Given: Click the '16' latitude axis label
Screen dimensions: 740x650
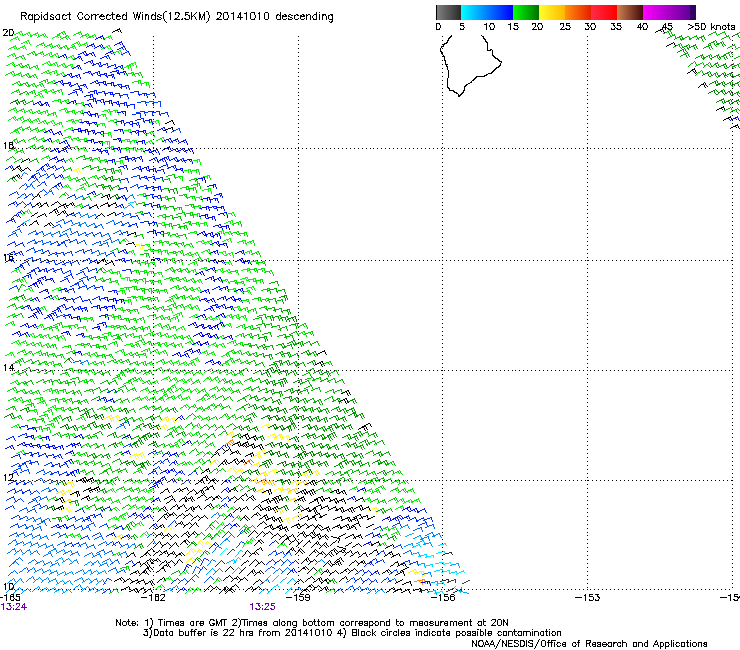Looking at the screenshot, I should click(x=8, y=257).
